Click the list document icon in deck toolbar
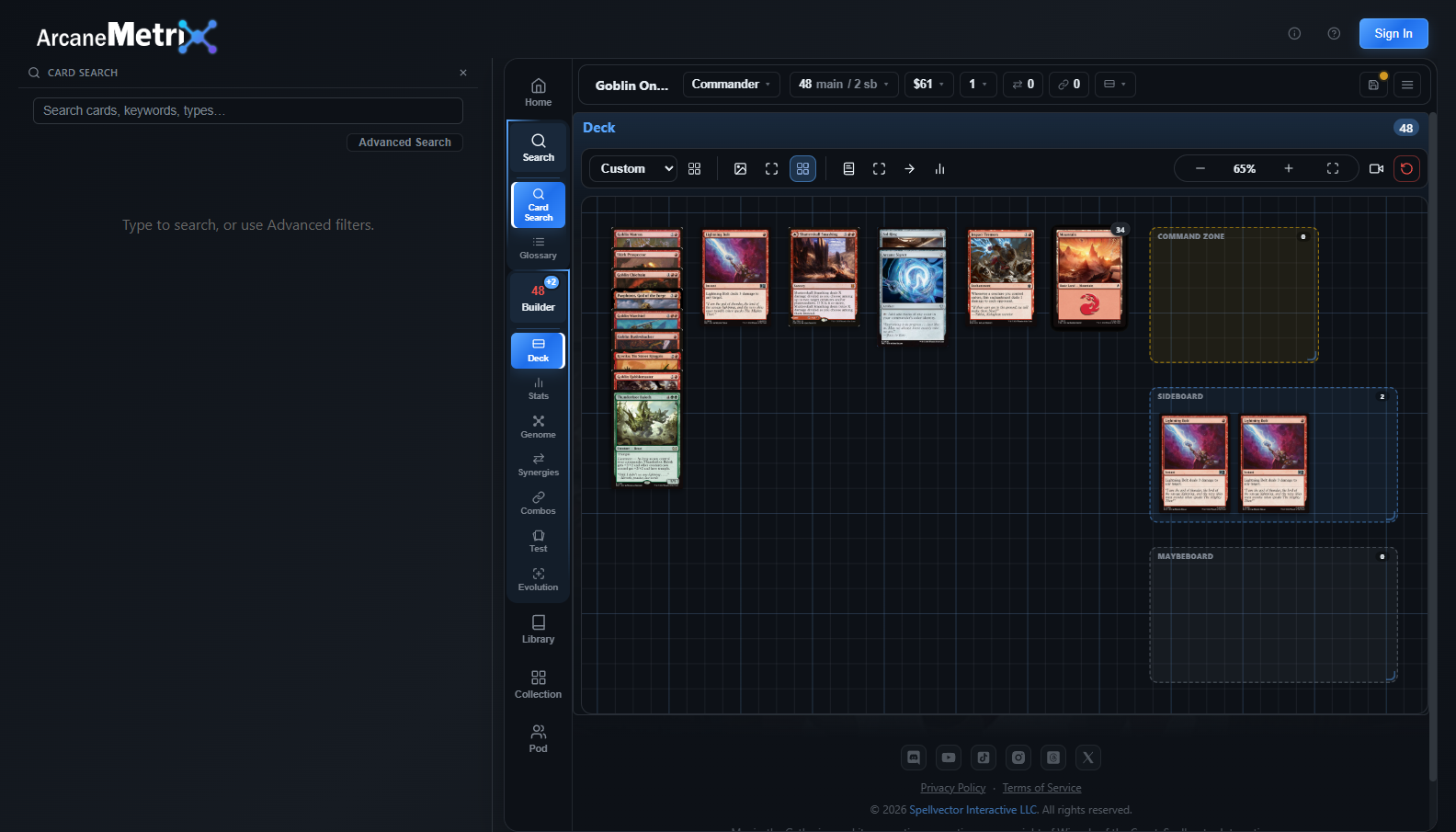This screenshot has width=1456, height=832. click(x=848, y=168)
